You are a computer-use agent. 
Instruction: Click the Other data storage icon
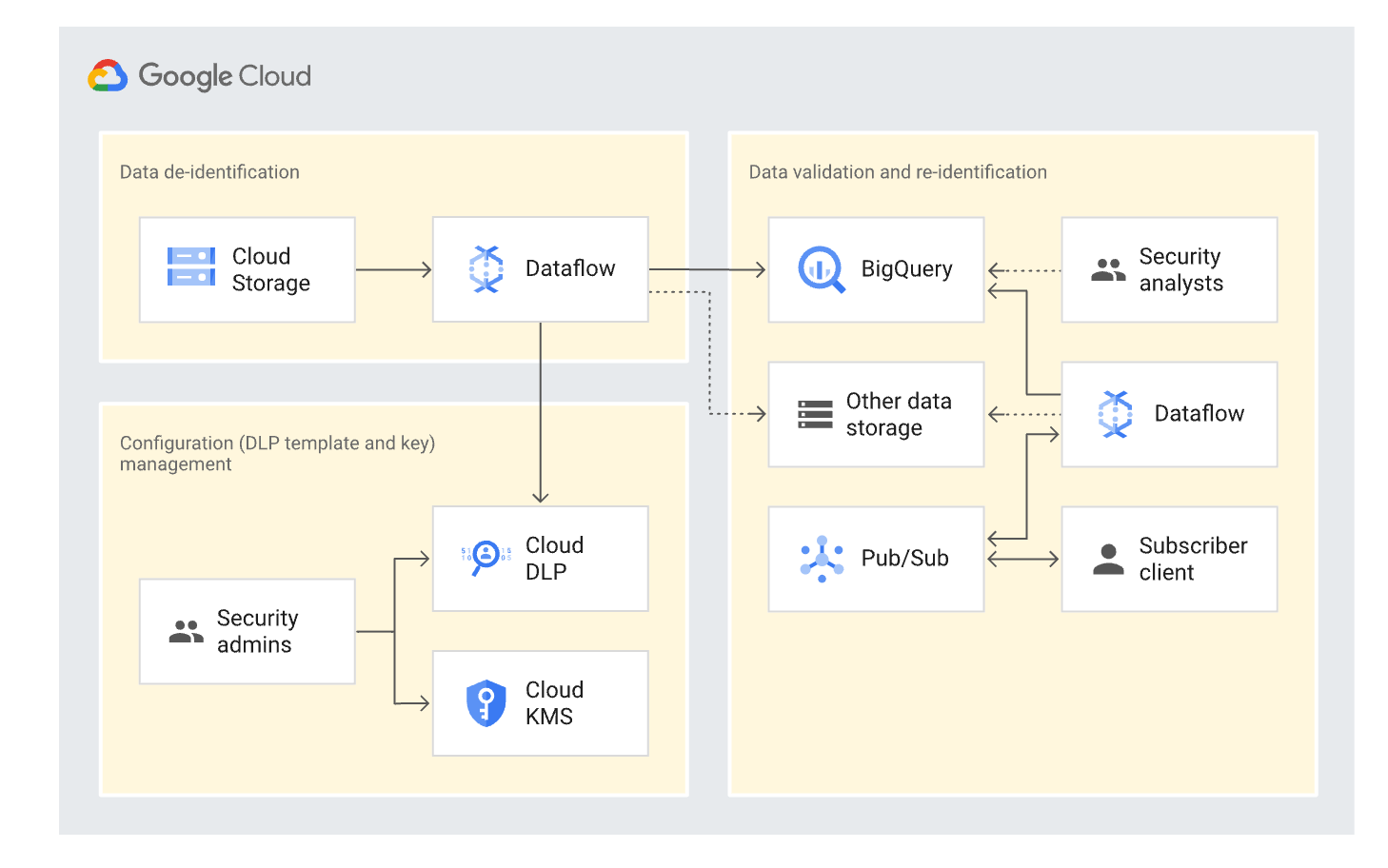tap(815, 415)
